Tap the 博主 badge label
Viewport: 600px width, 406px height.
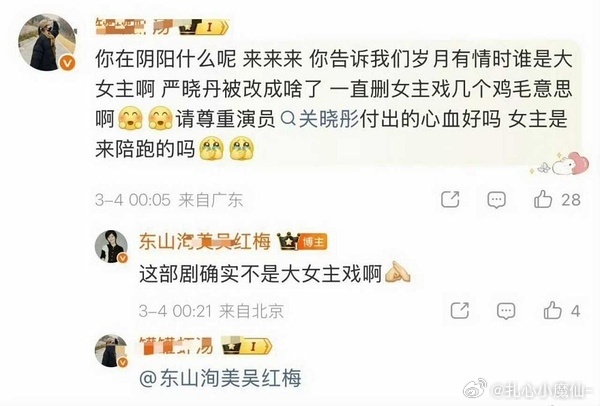click(313, 242)
